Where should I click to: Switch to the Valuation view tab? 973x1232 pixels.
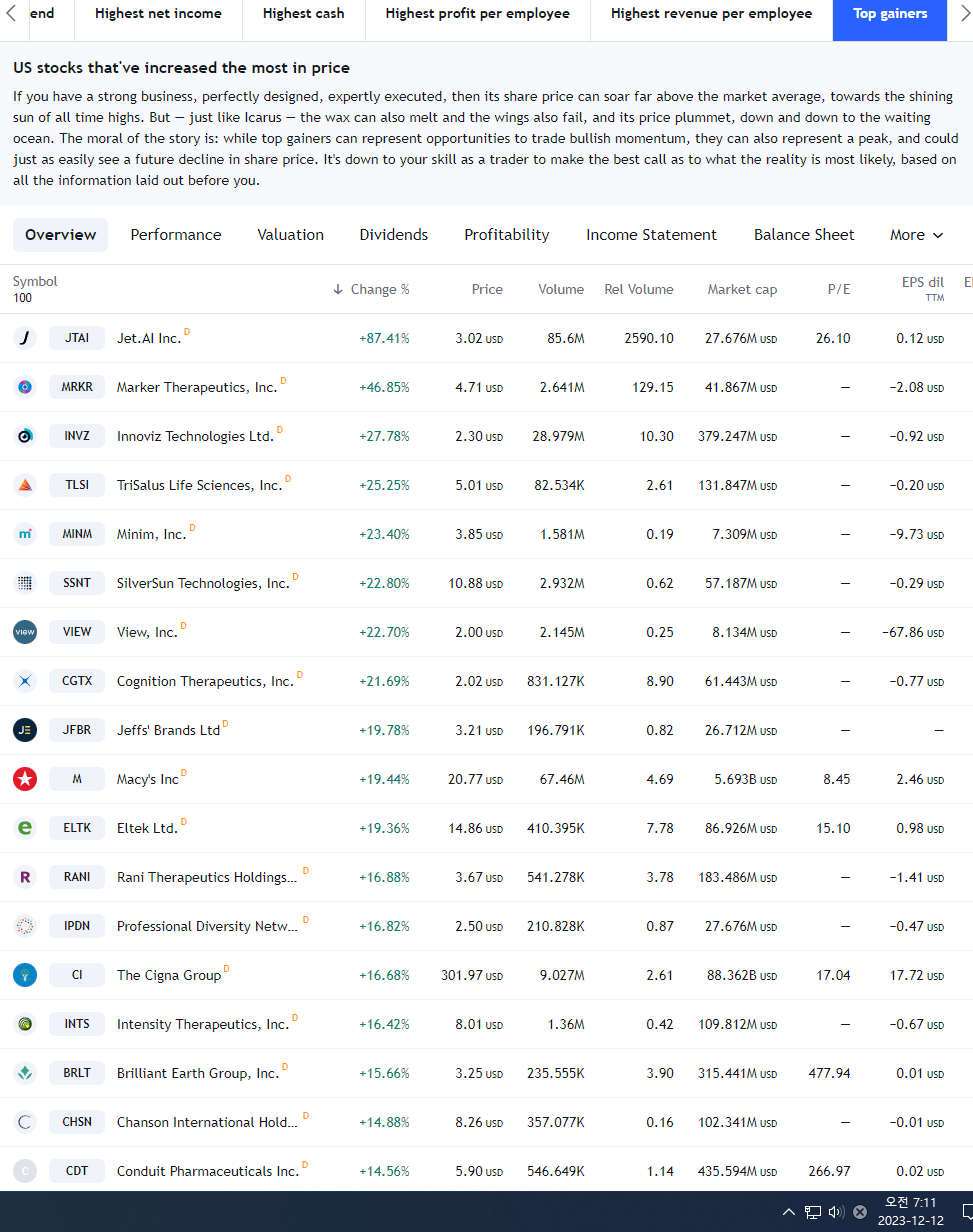coord(290,235)
